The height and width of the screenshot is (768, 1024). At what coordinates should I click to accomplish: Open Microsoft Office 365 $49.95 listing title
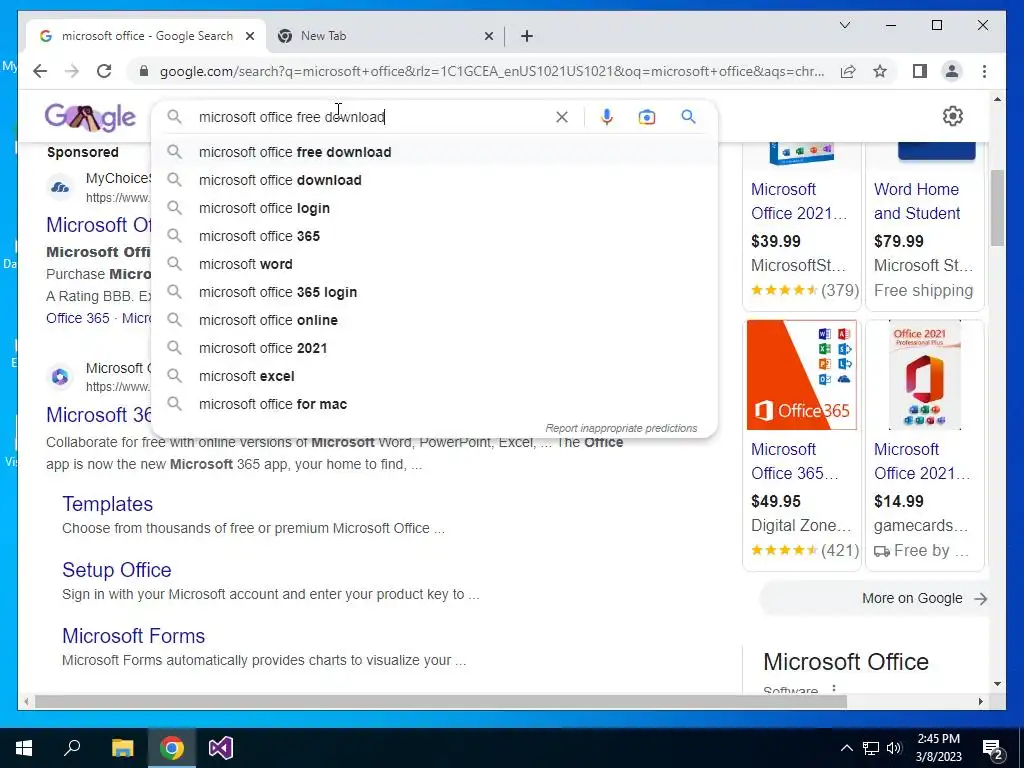click(794, 461)
